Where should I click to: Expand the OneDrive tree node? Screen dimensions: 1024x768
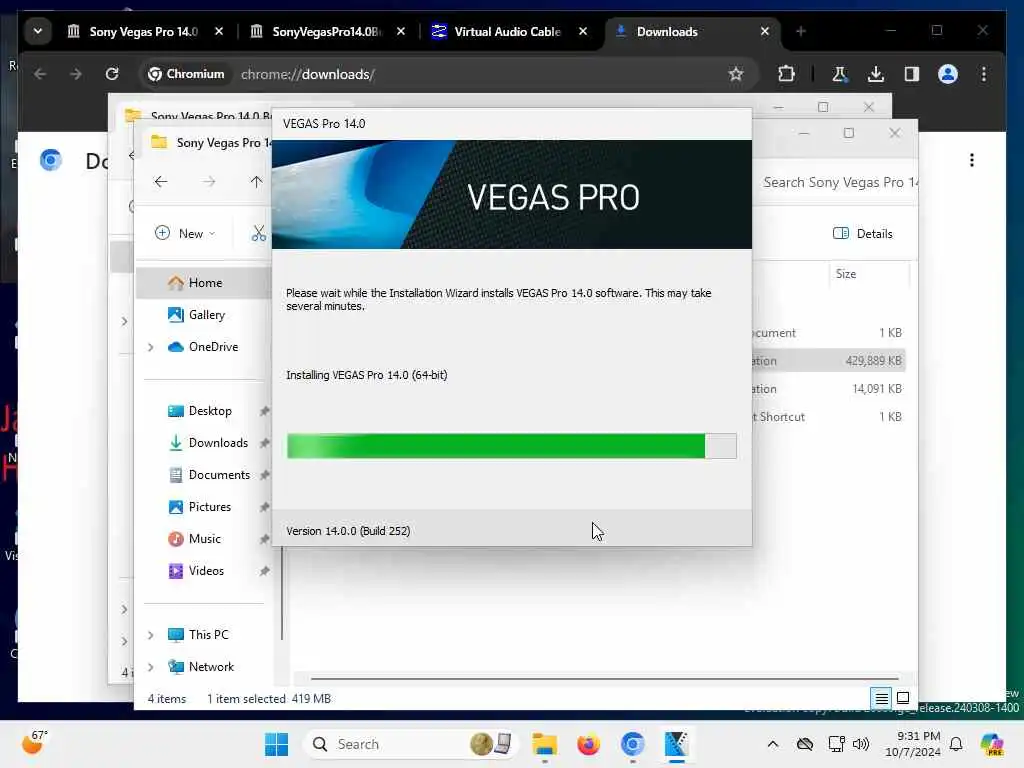pyautogui.click(x=150, y=347)
